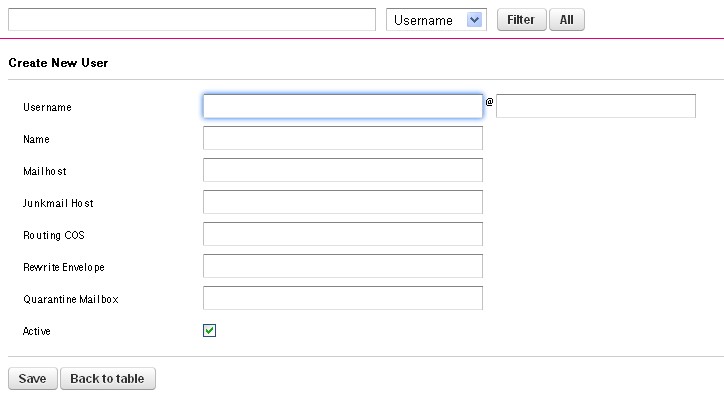Click the Junkmail Host label
Screen dimensions: 724x401
58,203
